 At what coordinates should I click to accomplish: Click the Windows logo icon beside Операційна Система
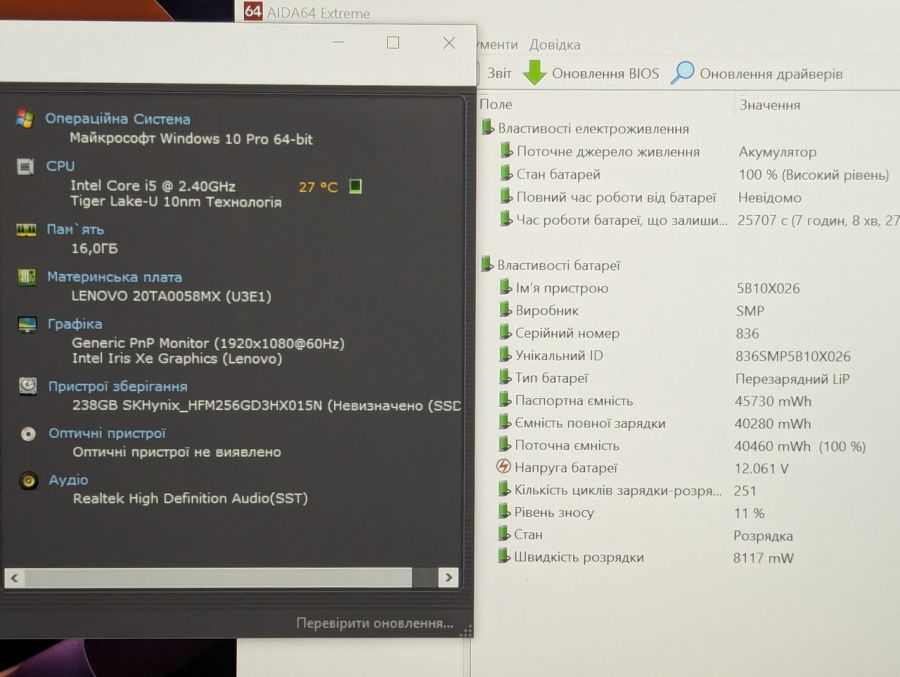pyautogui.click(x=25, y=119)
